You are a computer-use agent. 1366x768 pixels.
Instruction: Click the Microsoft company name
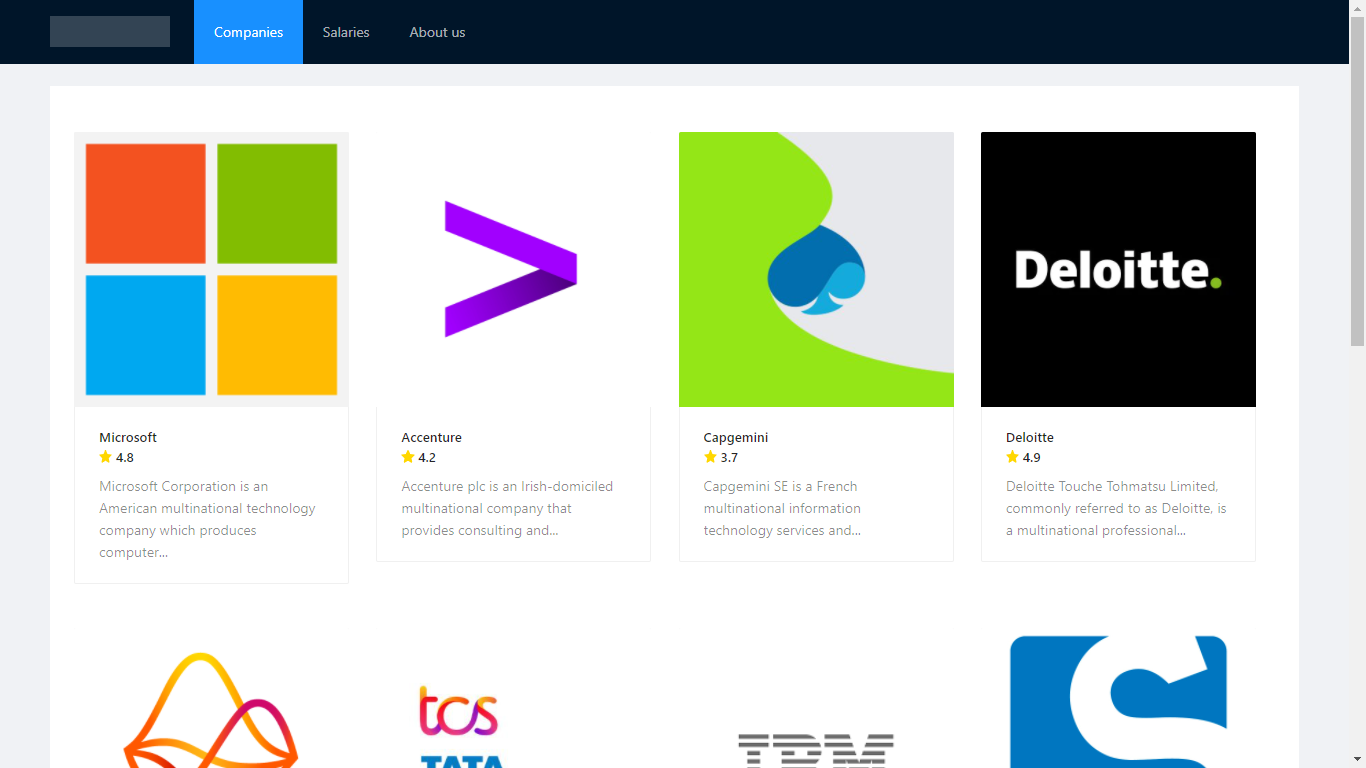pos(128,437)
